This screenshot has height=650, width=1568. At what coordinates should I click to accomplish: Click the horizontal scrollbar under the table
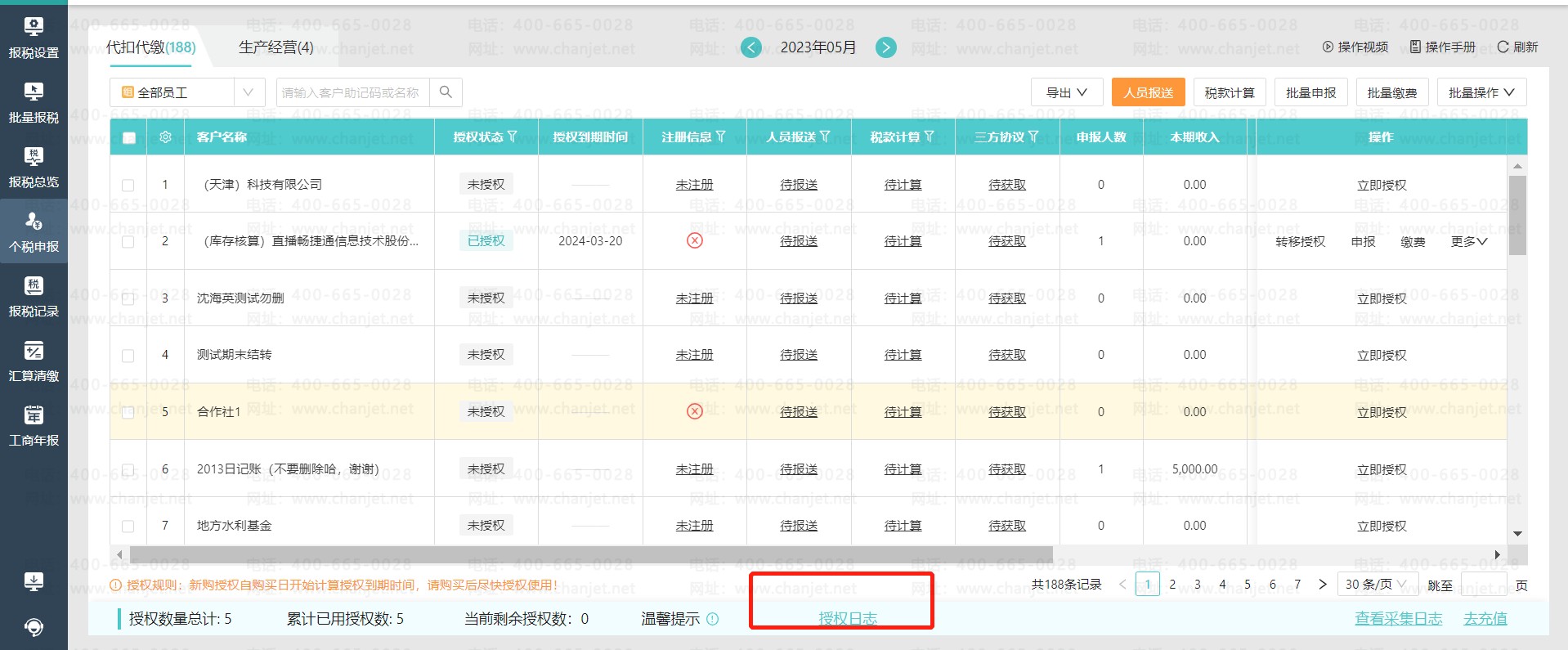590,554
